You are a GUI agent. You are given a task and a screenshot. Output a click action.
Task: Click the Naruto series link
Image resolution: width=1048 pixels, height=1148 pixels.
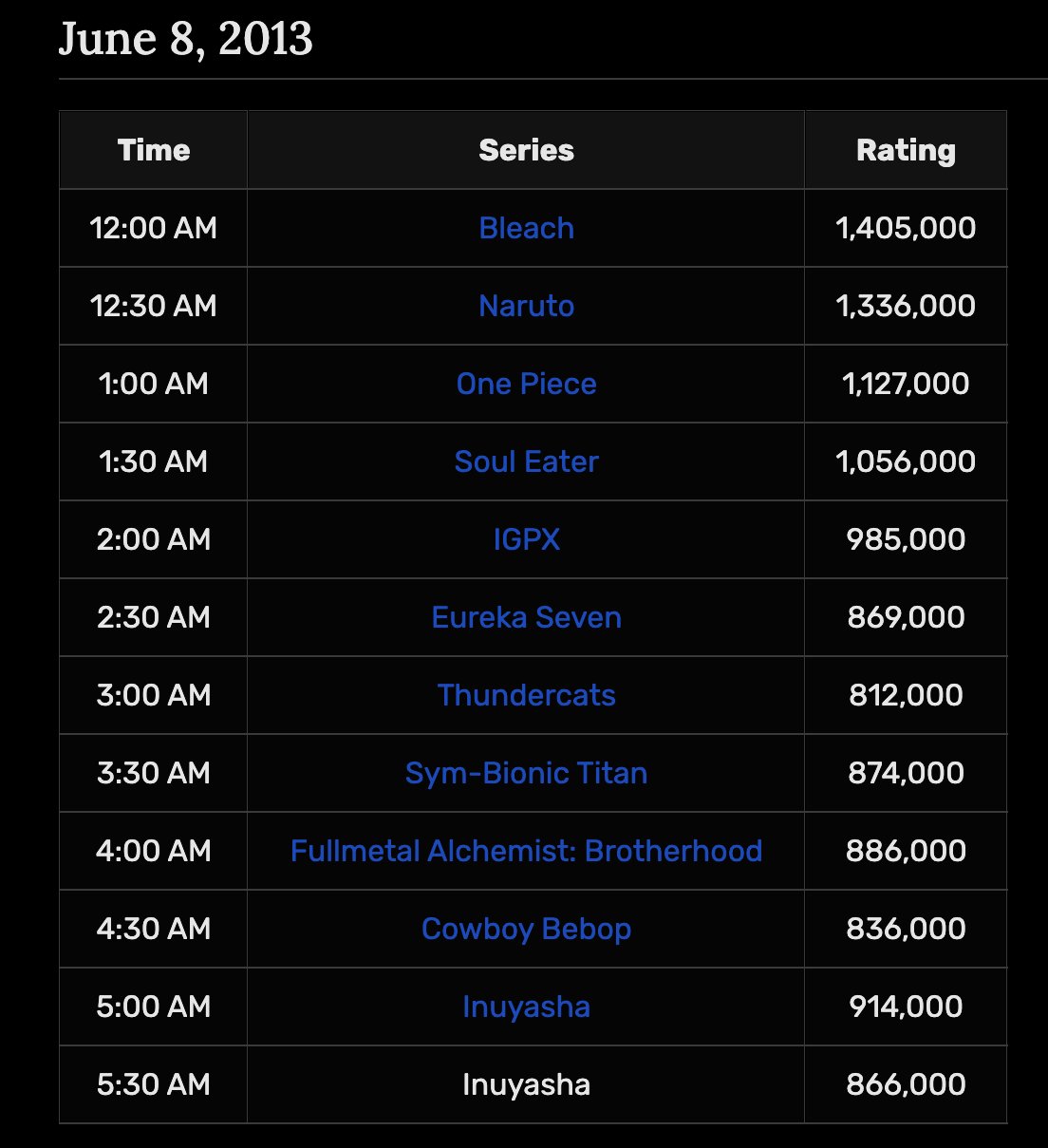coord(526,306)
